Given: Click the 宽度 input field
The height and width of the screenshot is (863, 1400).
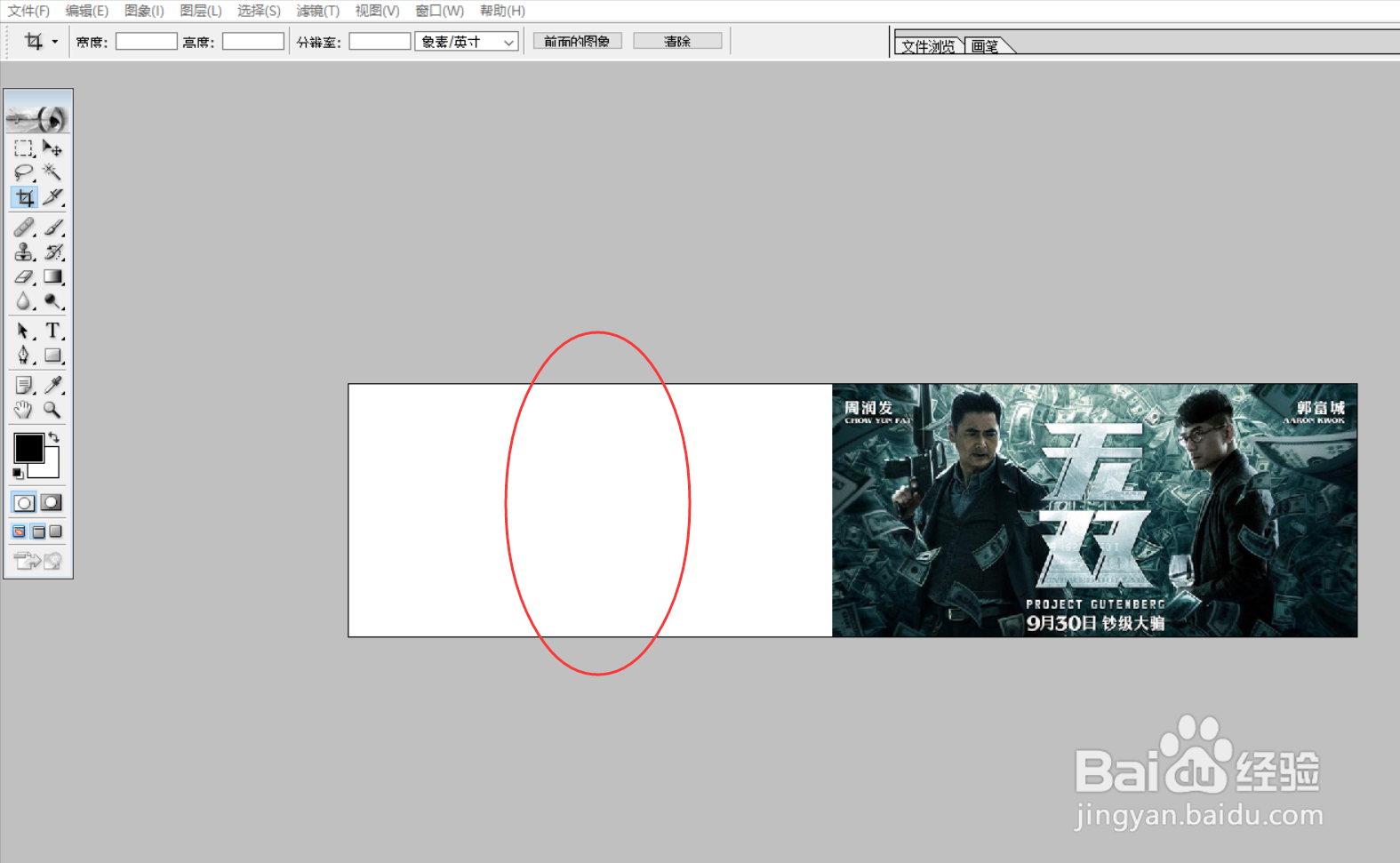Looking at the screenshot, I should click(x=147, y=42).
